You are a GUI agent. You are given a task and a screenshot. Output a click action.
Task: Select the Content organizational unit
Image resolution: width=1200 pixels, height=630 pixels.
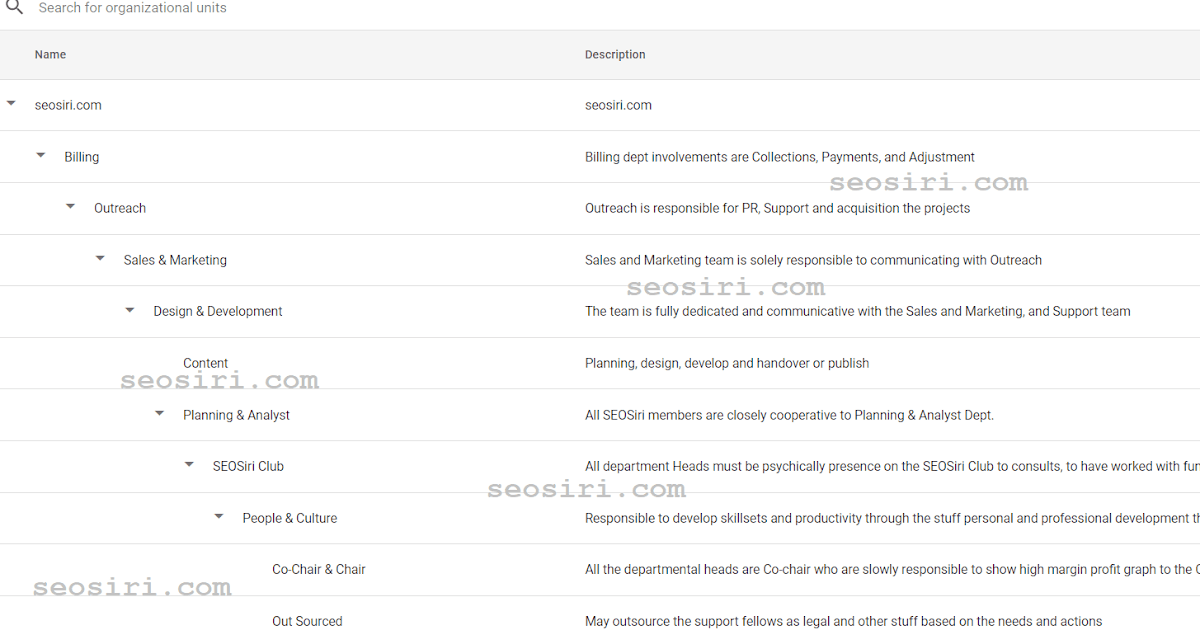click(205, 362)
